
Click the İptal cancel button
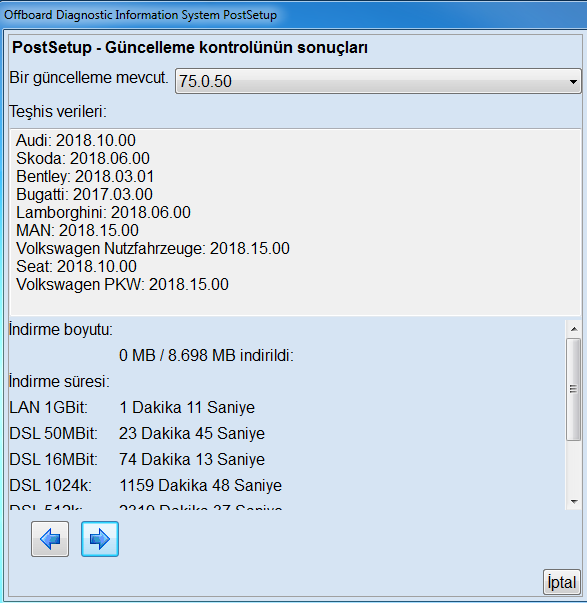[x=562, y=582]
